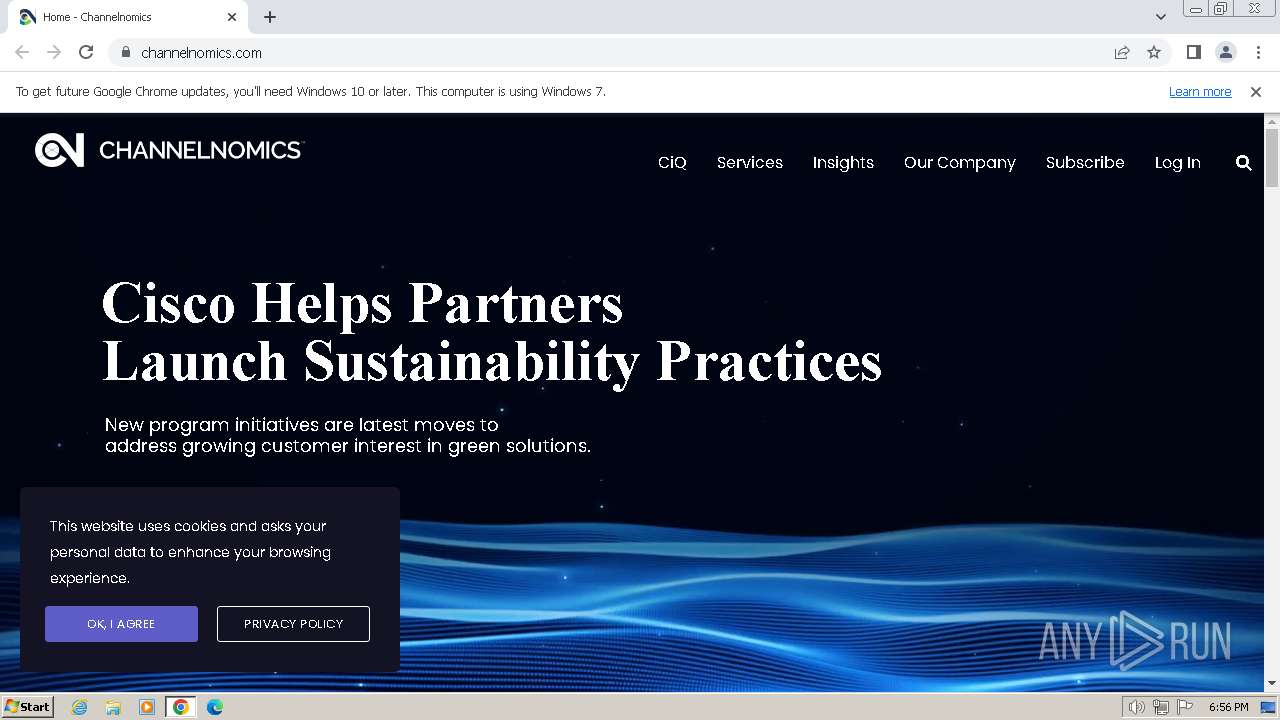Screen dimensions: 1280x720
Task: Open the Chrome profile avatar
Action: coord(1225,52)
